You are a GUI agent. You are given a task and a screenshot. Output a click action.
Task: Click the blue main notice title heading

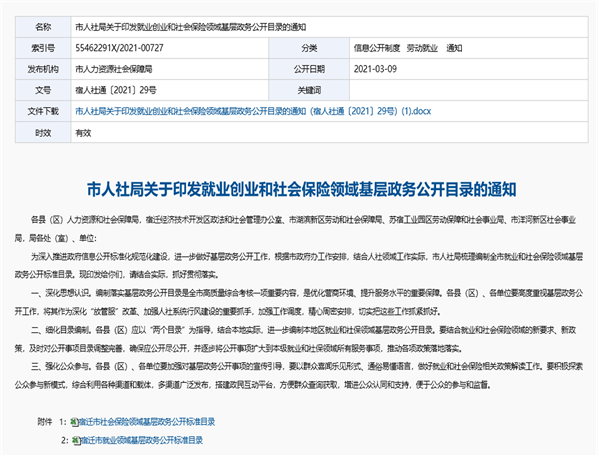(x=301, y=189)
